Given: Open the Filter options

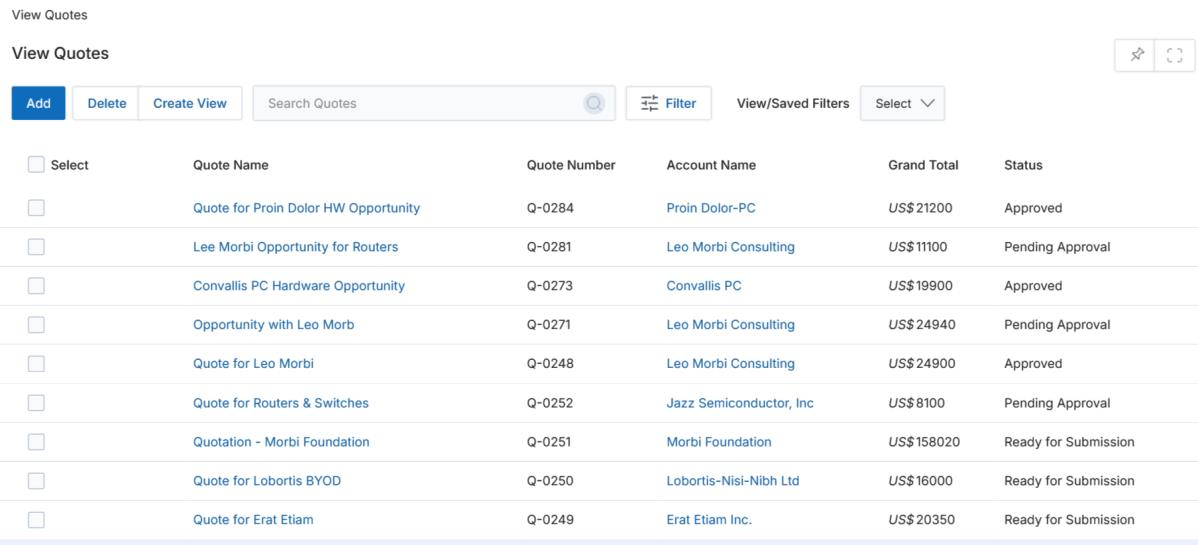Looking at the screenshot, I should pyautogui.click(x=669, y=103).
